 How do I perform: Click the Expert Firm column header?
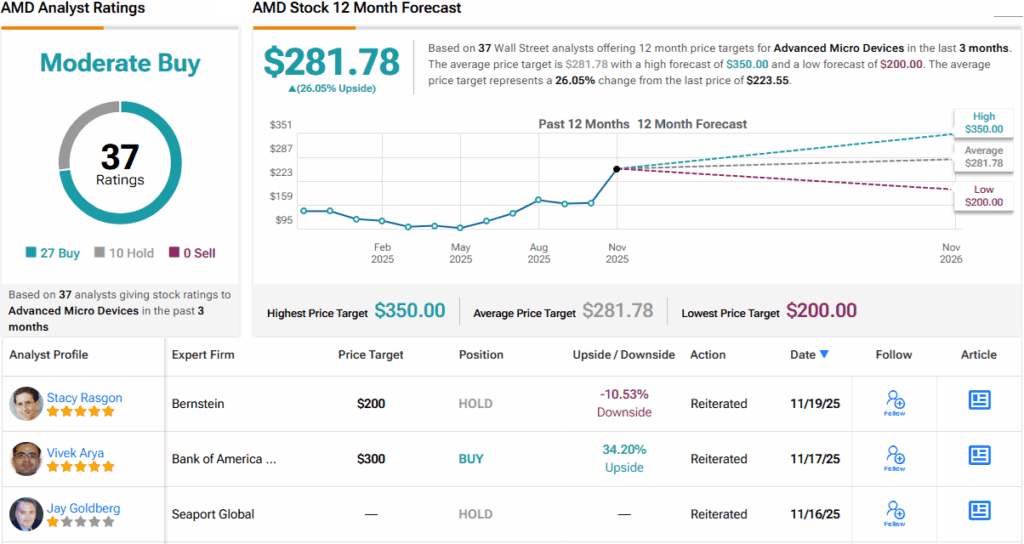click(202, 355)
